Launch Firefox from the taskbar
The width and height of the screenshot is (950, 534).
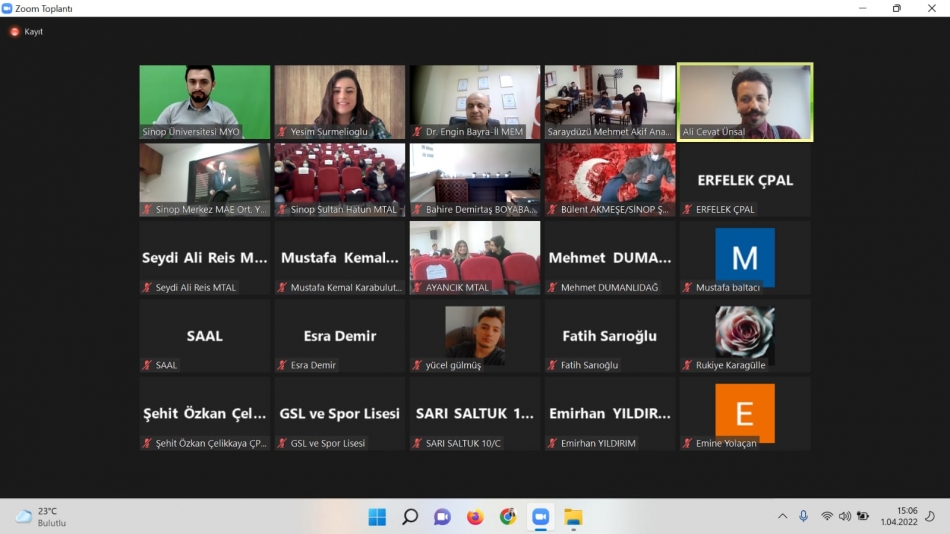(475, 516)
